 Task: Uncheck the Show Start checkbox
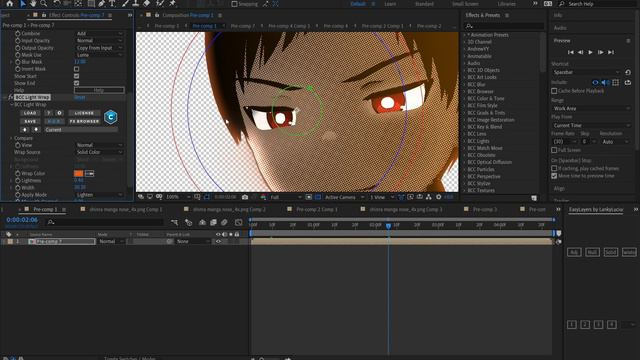[76, 76]
